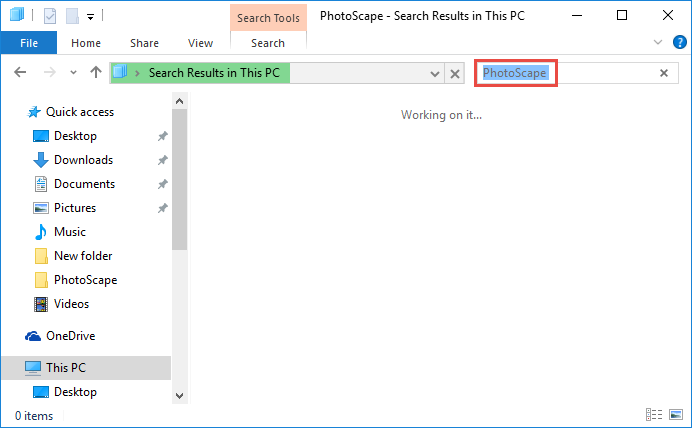Clear the search box with the X button

click(664, 73)
